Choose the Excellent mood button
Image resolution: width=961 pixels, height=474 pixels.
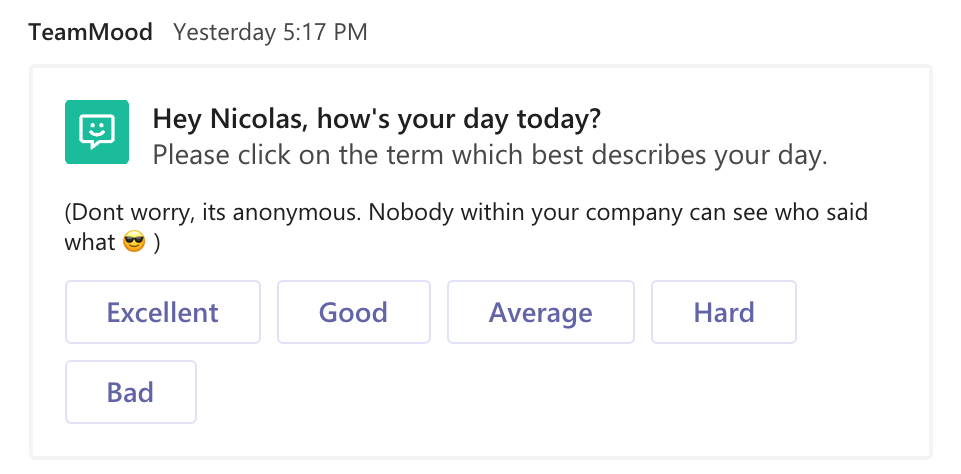point(163,313)
